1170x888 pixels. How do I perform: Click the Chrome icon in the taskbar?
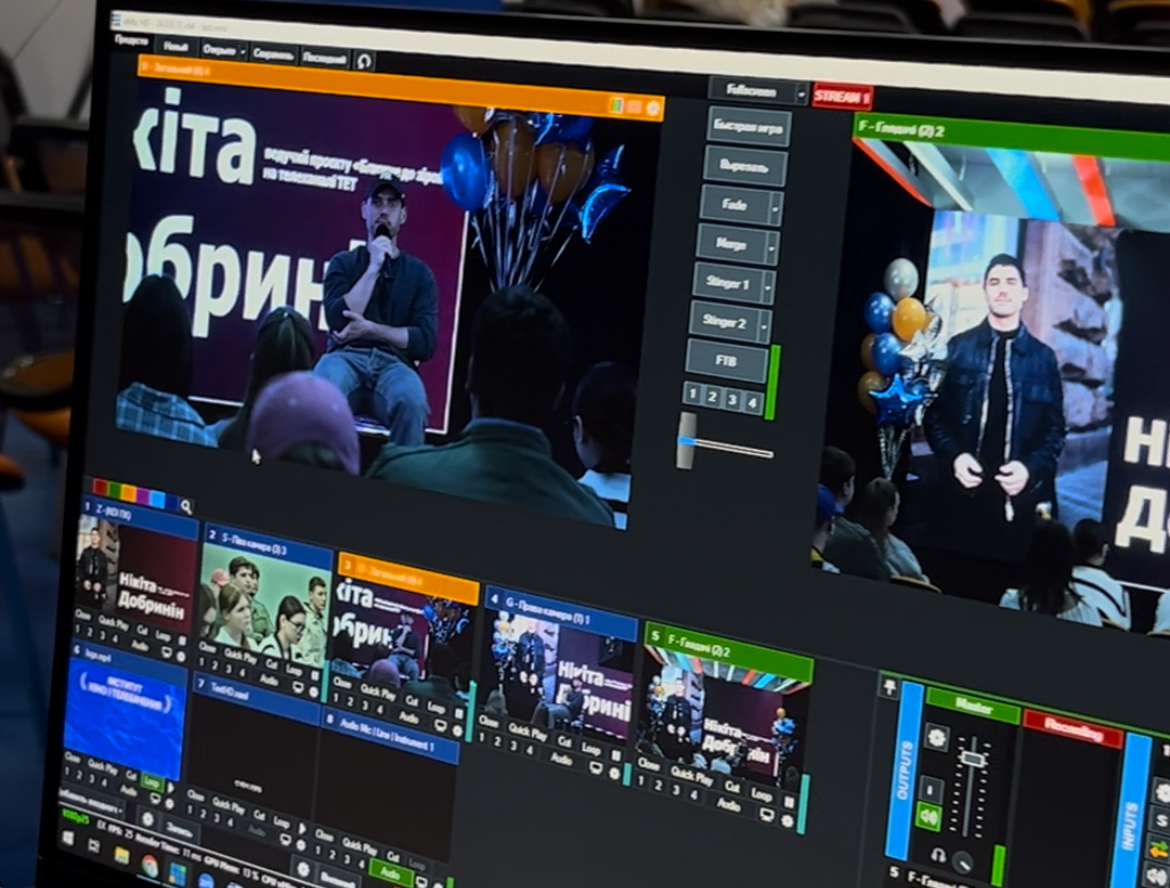tap(149, 864)
